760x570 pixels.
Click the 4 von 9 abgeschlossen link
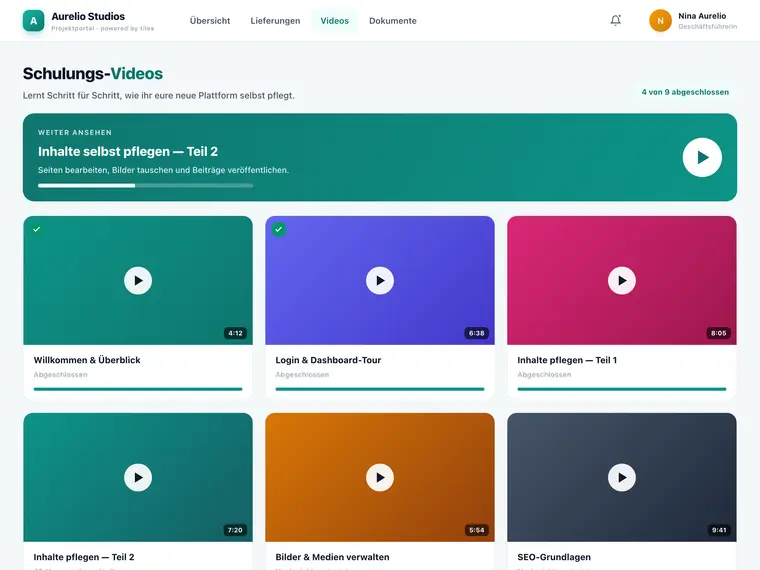(x=685, y=92)
